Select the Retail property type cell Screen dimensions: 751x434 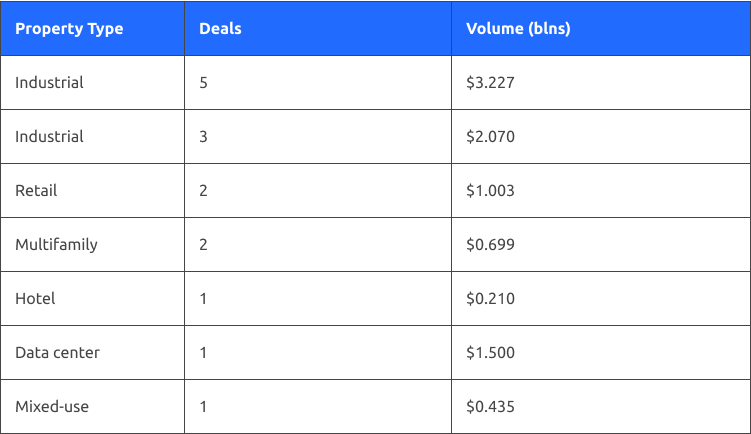tap(36, 190)
